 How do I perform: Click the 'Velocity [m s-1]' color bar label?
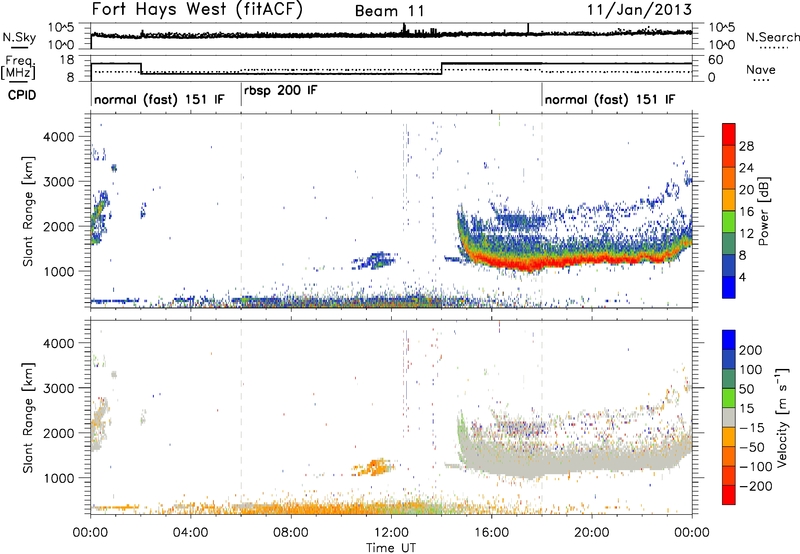[x=781, y=417]
